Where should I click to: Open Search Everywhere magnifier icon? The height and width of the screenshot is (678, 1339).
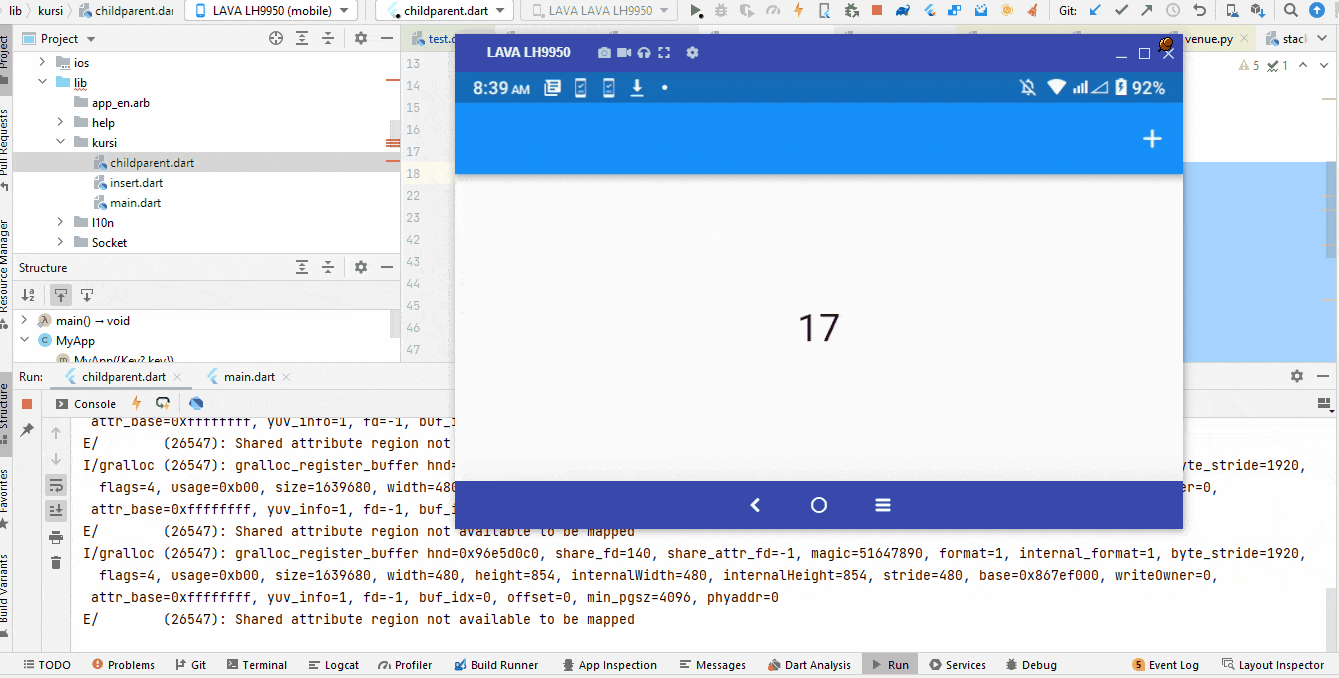[x=1291, y=11]
